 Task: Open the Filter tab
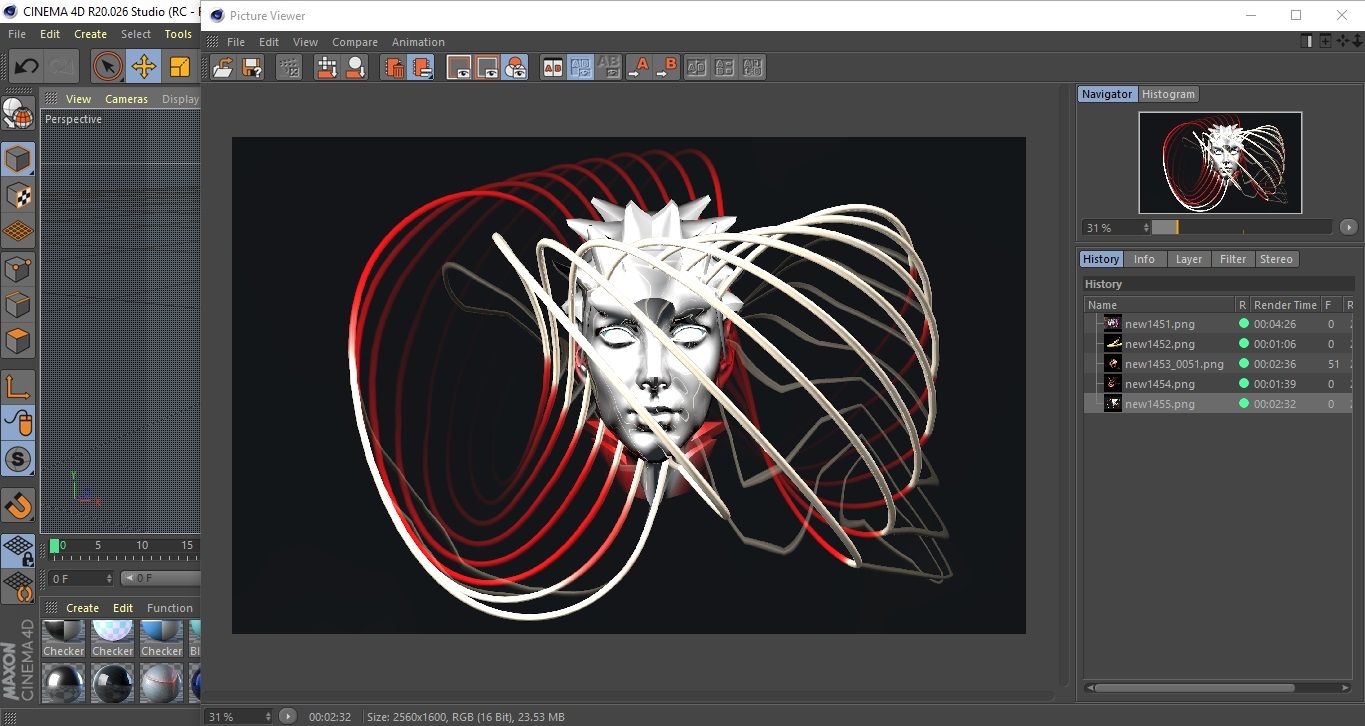(x=1233, y=259)
